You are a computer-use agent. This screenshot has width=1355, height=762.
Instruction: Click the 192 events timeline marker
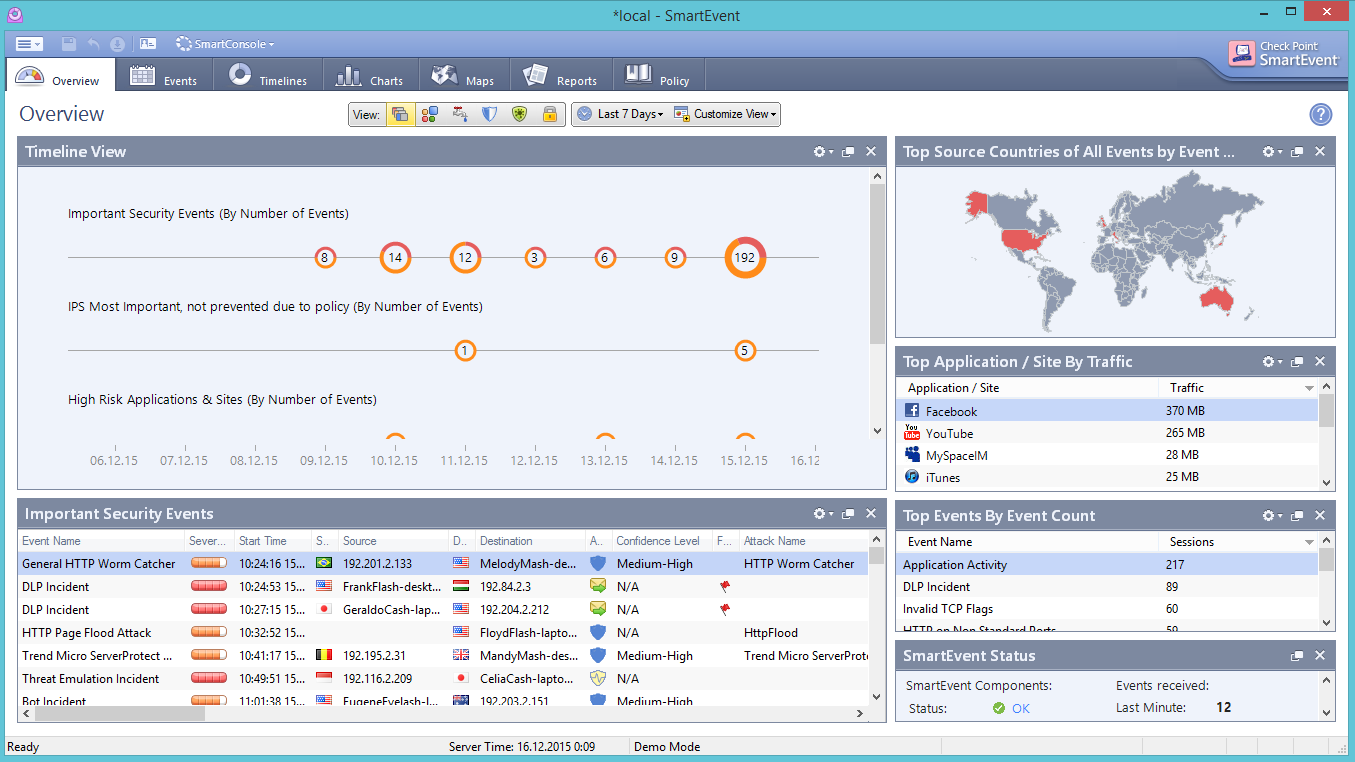pos(745,257)
